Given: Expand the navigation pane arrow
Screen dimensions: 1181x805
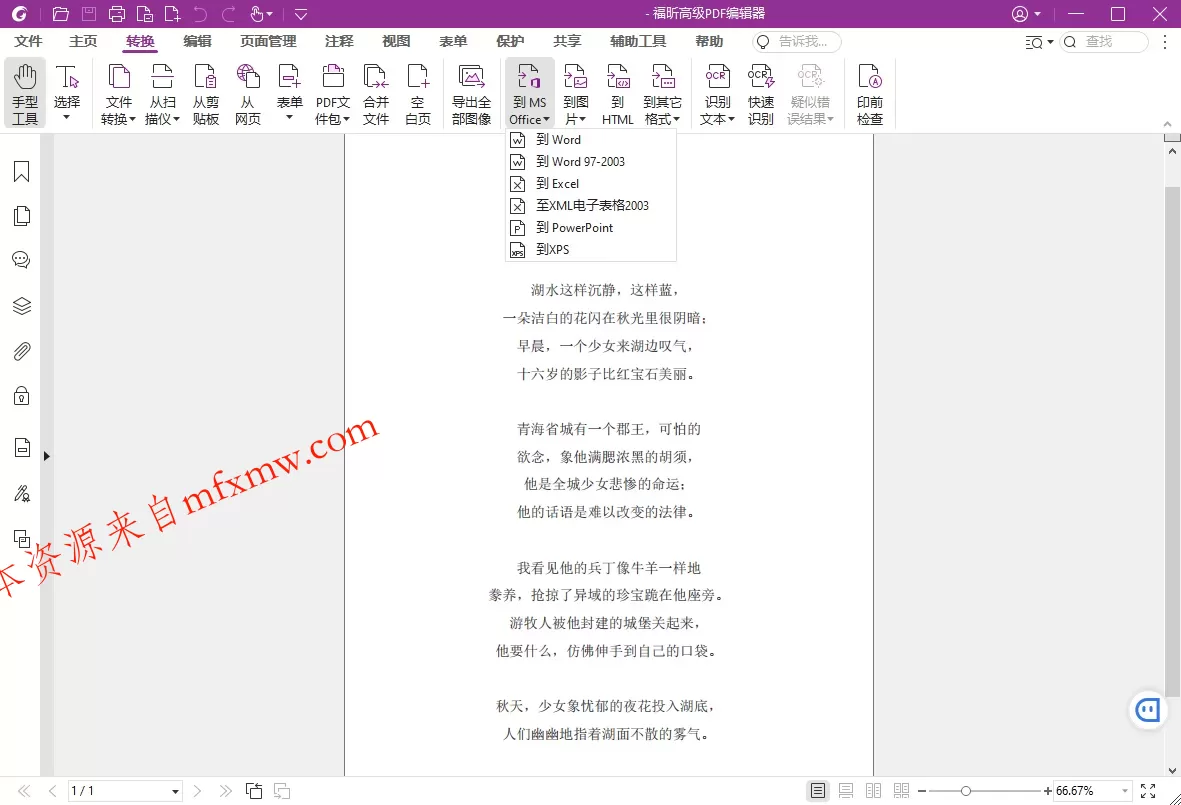Looking at the screenshot, I should [47, 456].
